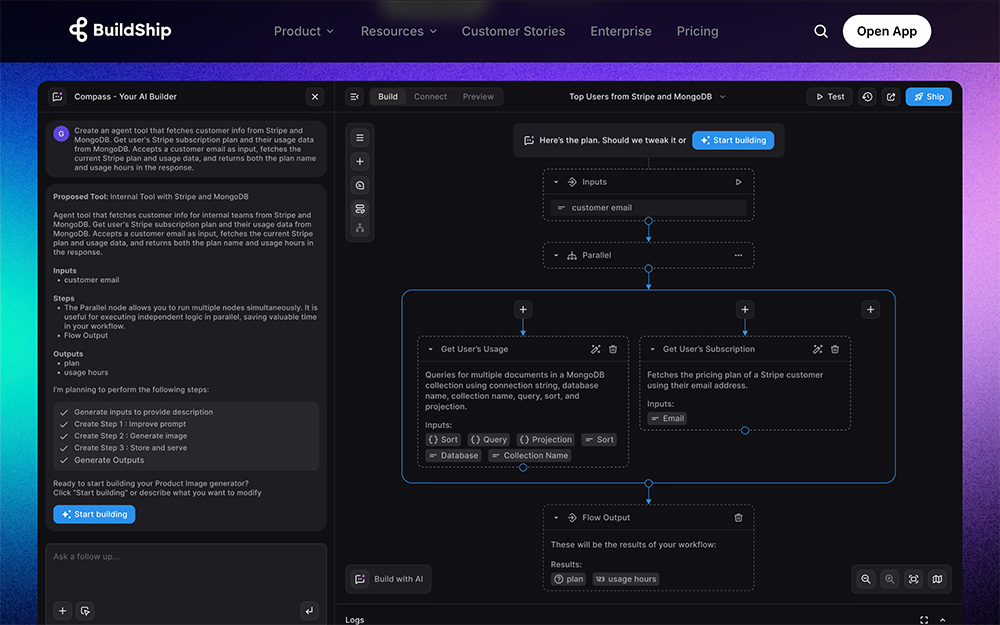The width and height of the screenshot is (1000, 625).
Task: Add node above Get User's Usage
Action: 523,310
